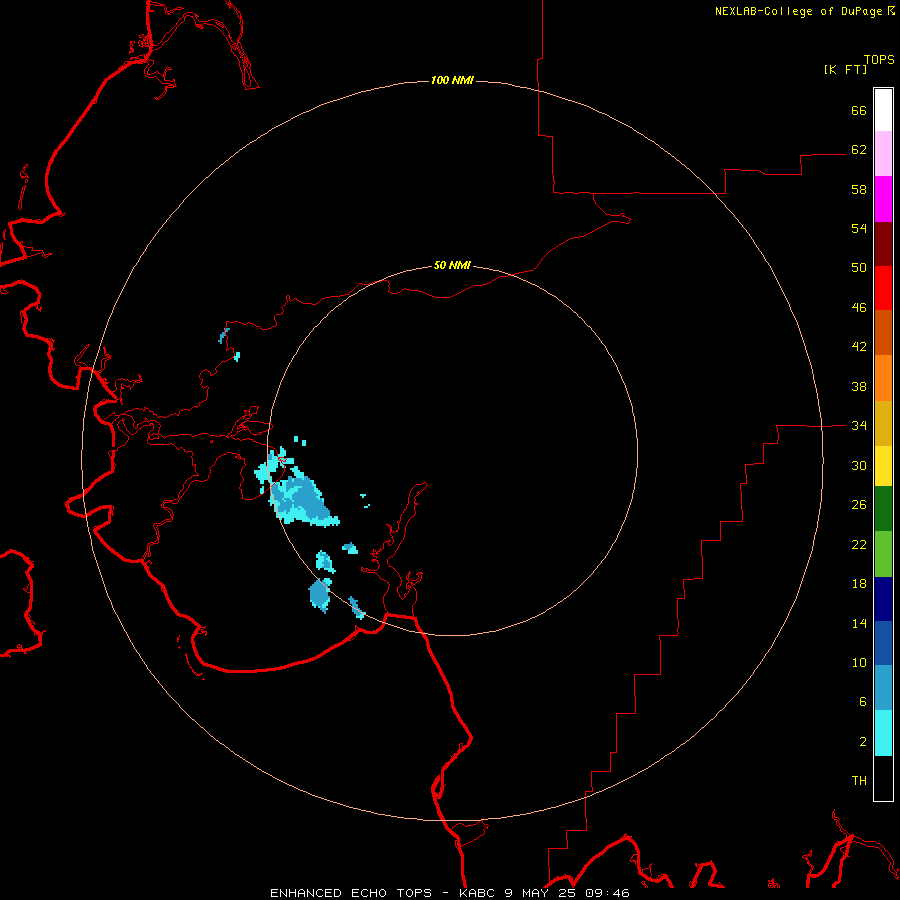Screen dimensions: 900x900
Task: Click the 100 NMI range ring label
Action: [x=452, y=80]
